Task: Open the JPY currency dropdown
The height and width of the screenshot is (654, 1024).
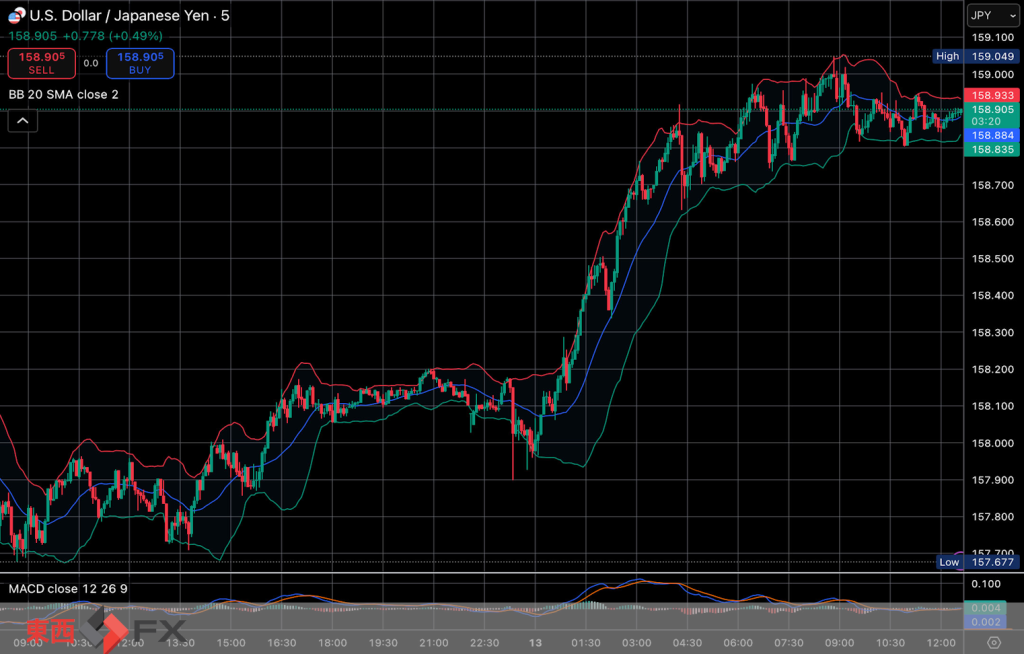Action: [990, 15]
